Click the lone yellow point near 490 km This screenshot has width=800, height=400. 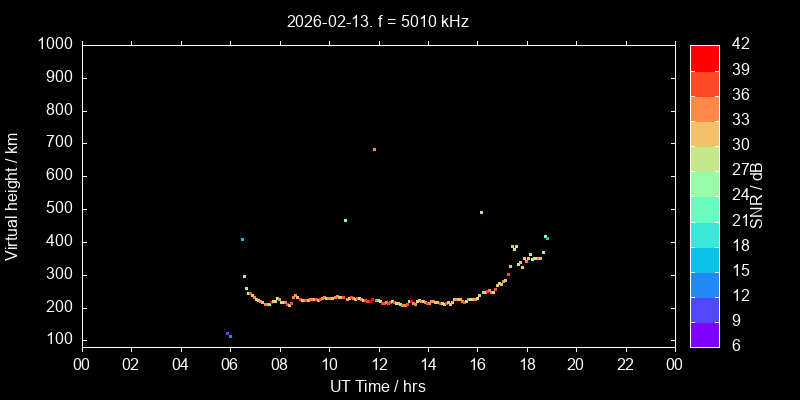[481, 212]
